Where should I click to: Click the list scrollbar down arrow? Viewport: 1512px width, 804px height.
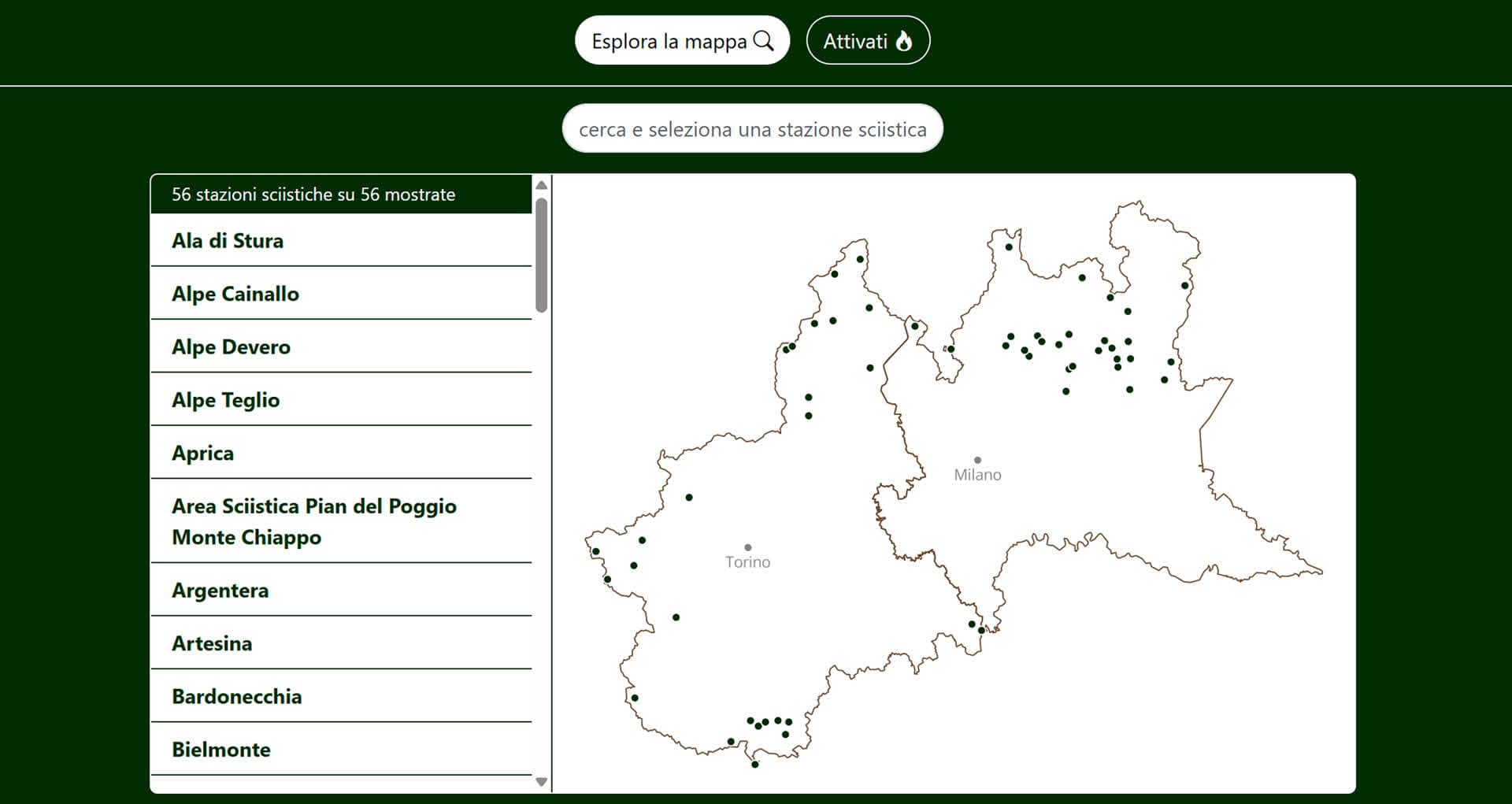tap(541, 782)
